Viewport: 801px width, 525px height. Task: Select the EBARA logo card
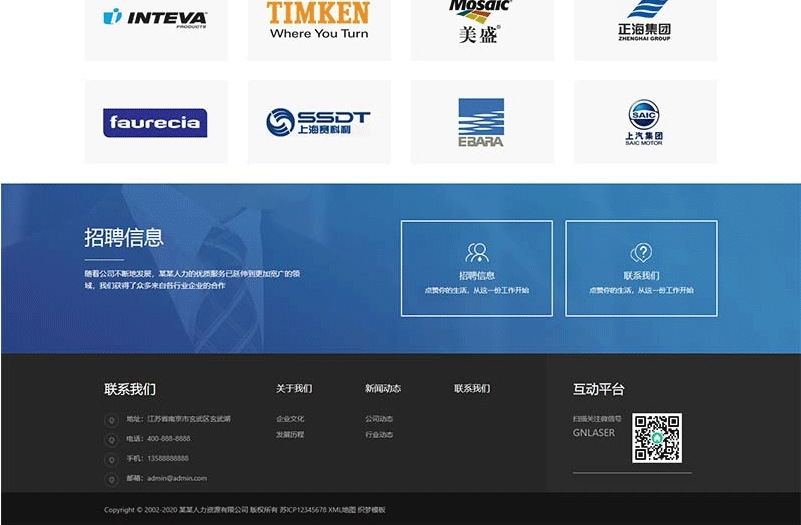pos(481,123)
